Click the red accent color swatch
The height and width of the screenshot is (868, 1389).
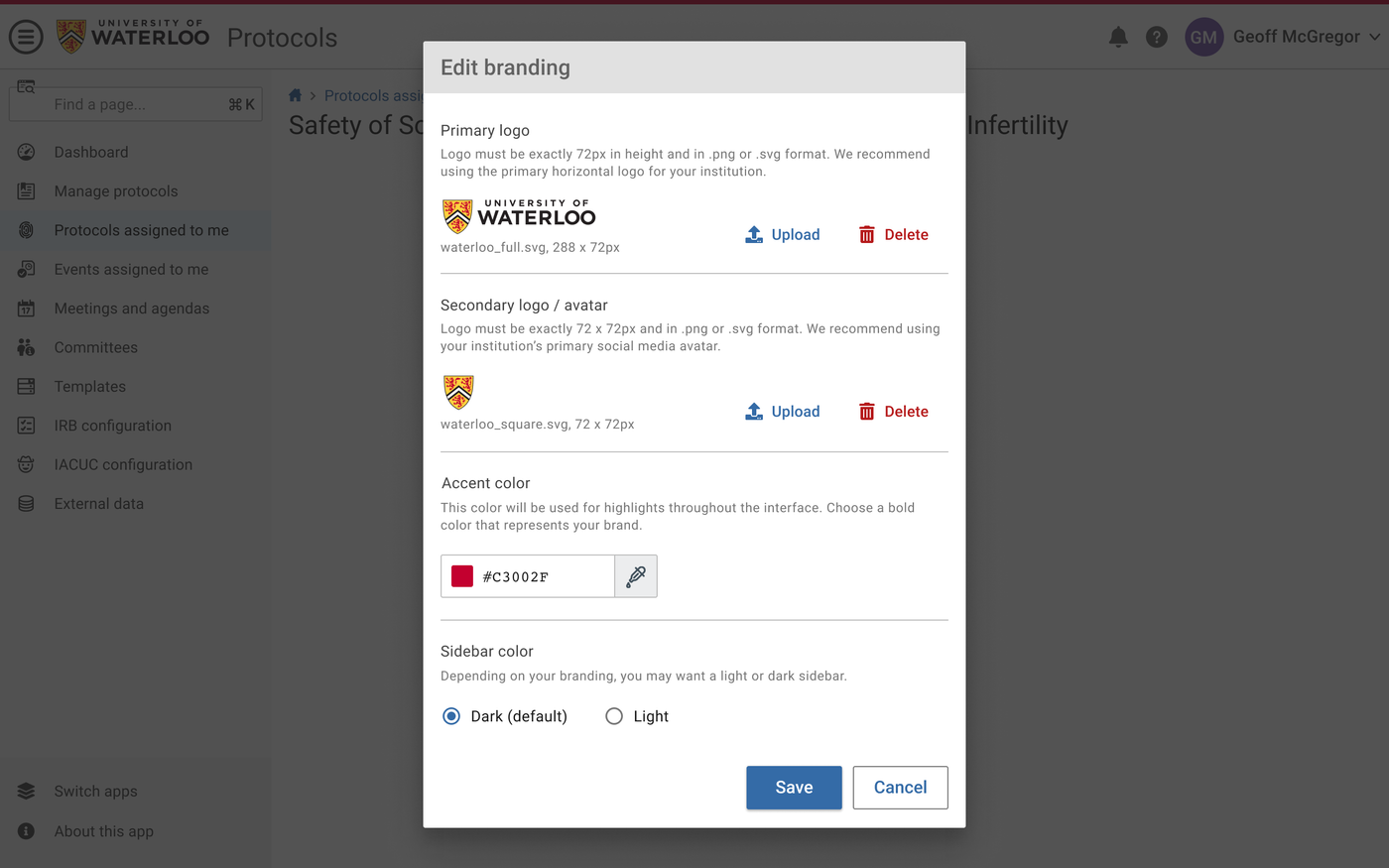[x=462, y=576]
